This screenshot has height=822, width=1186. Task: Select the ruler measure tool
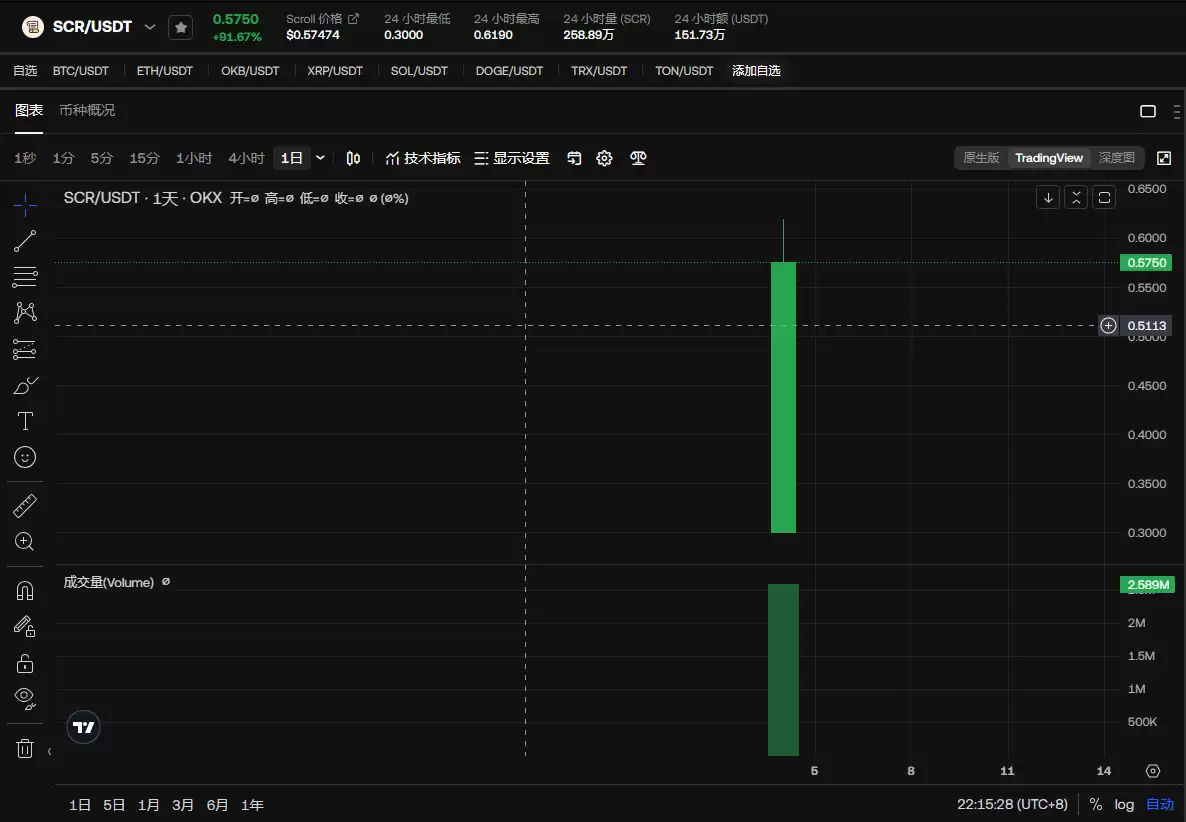[x=25, y=506]
